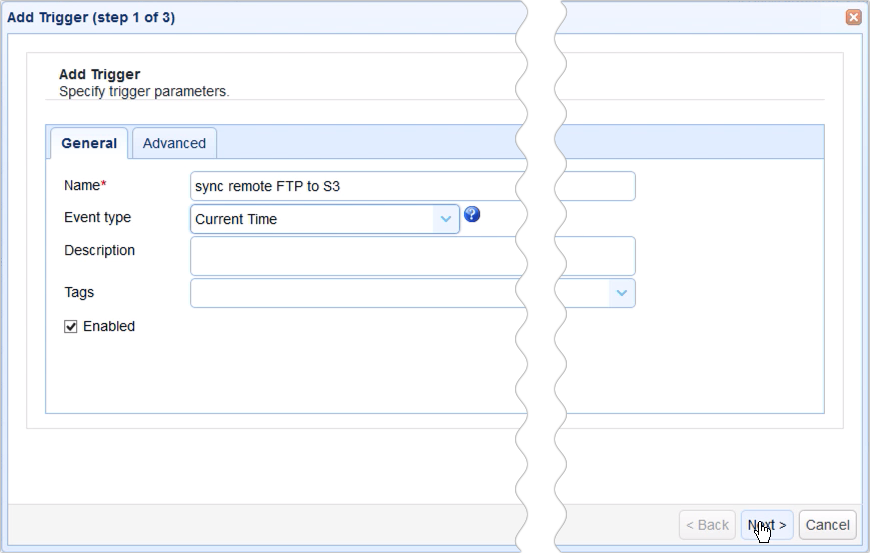Click the Cancel button
870x553 pixels.
point(827,525)
